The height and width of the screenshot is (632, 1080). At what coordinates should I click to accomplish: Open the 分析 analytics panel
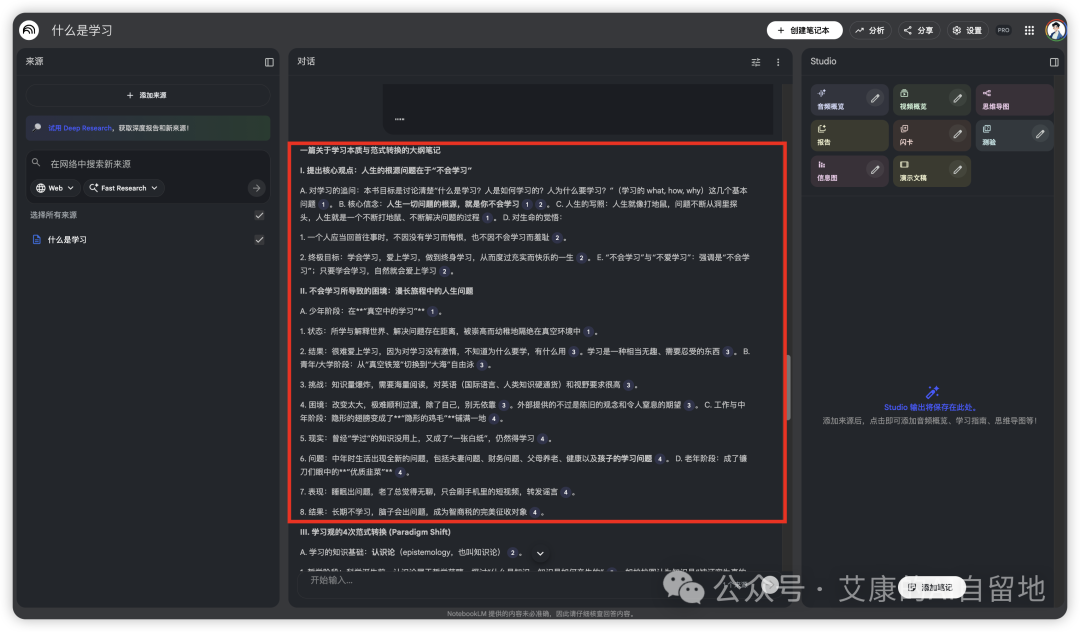870,30
